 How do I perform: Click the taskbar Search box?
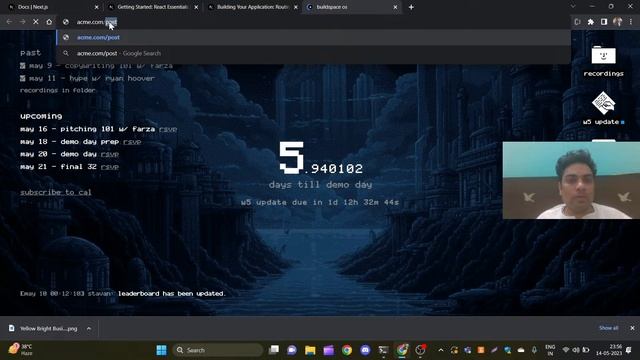click(x=218, y=350)
